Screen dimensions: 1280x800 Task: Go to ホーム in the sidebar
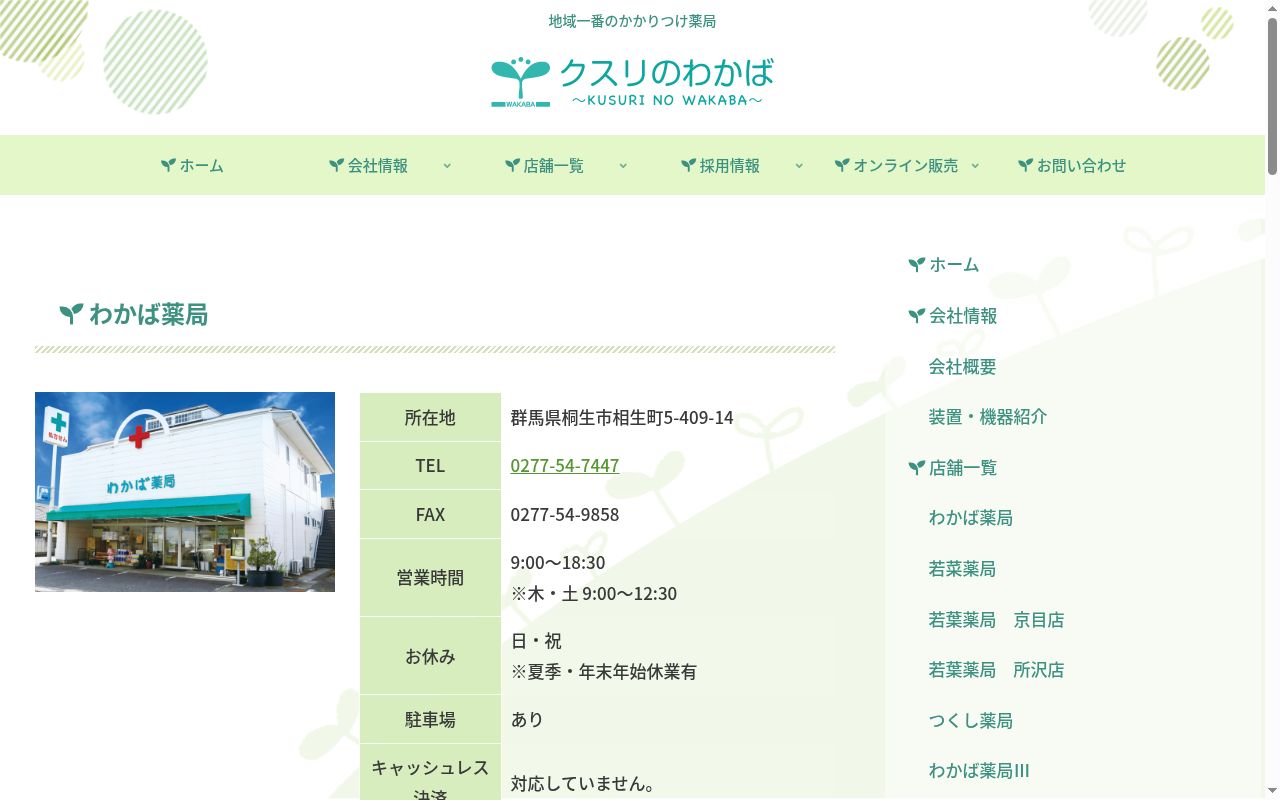point(954,265)
